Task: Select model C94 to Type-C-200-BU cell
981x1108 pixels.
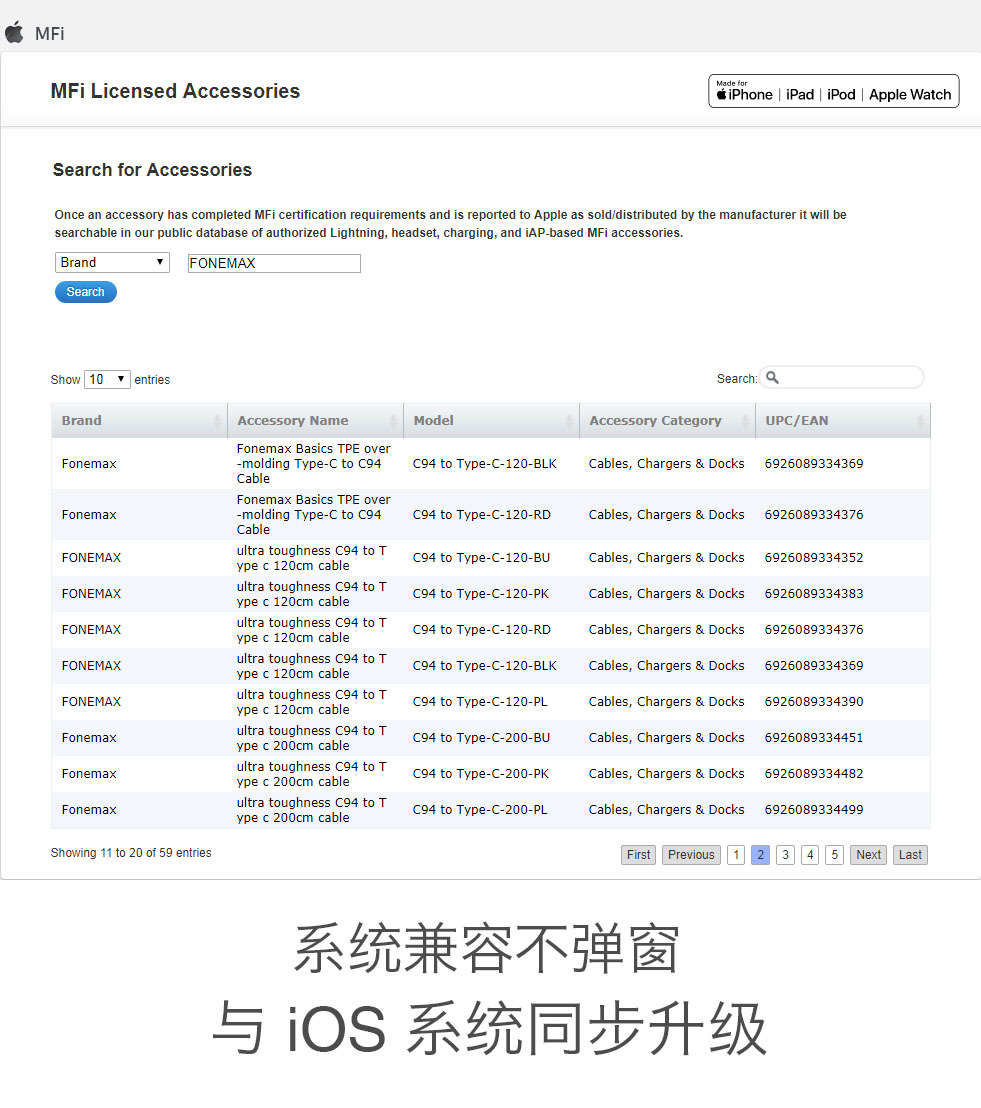Action: 481,738
